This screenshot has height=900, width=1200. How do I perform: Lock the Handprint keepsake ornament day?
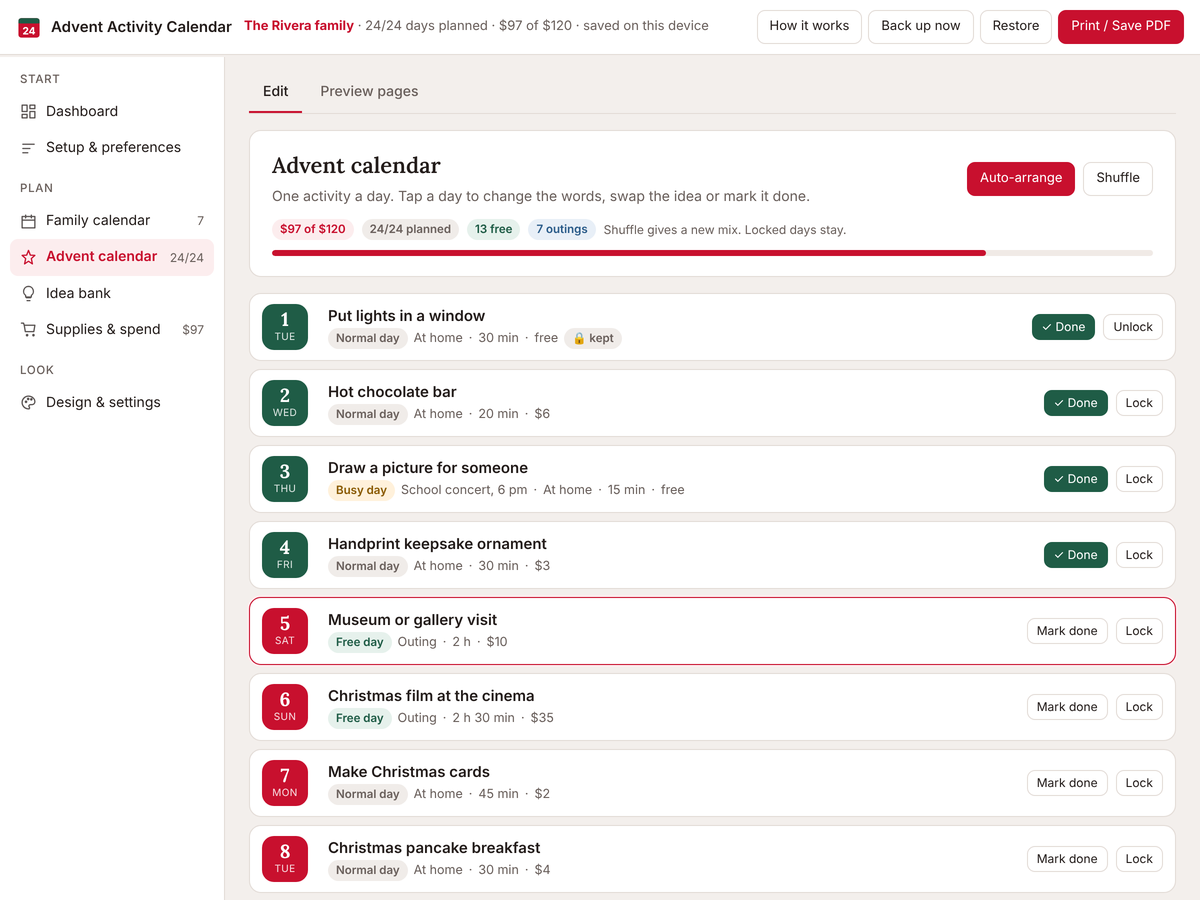(1139, 555)
